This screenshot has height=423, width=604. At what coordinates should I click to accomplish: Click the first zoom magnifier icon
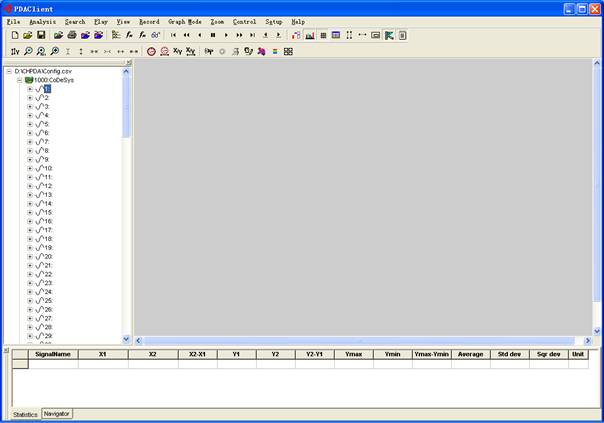(x=28, y=51)
